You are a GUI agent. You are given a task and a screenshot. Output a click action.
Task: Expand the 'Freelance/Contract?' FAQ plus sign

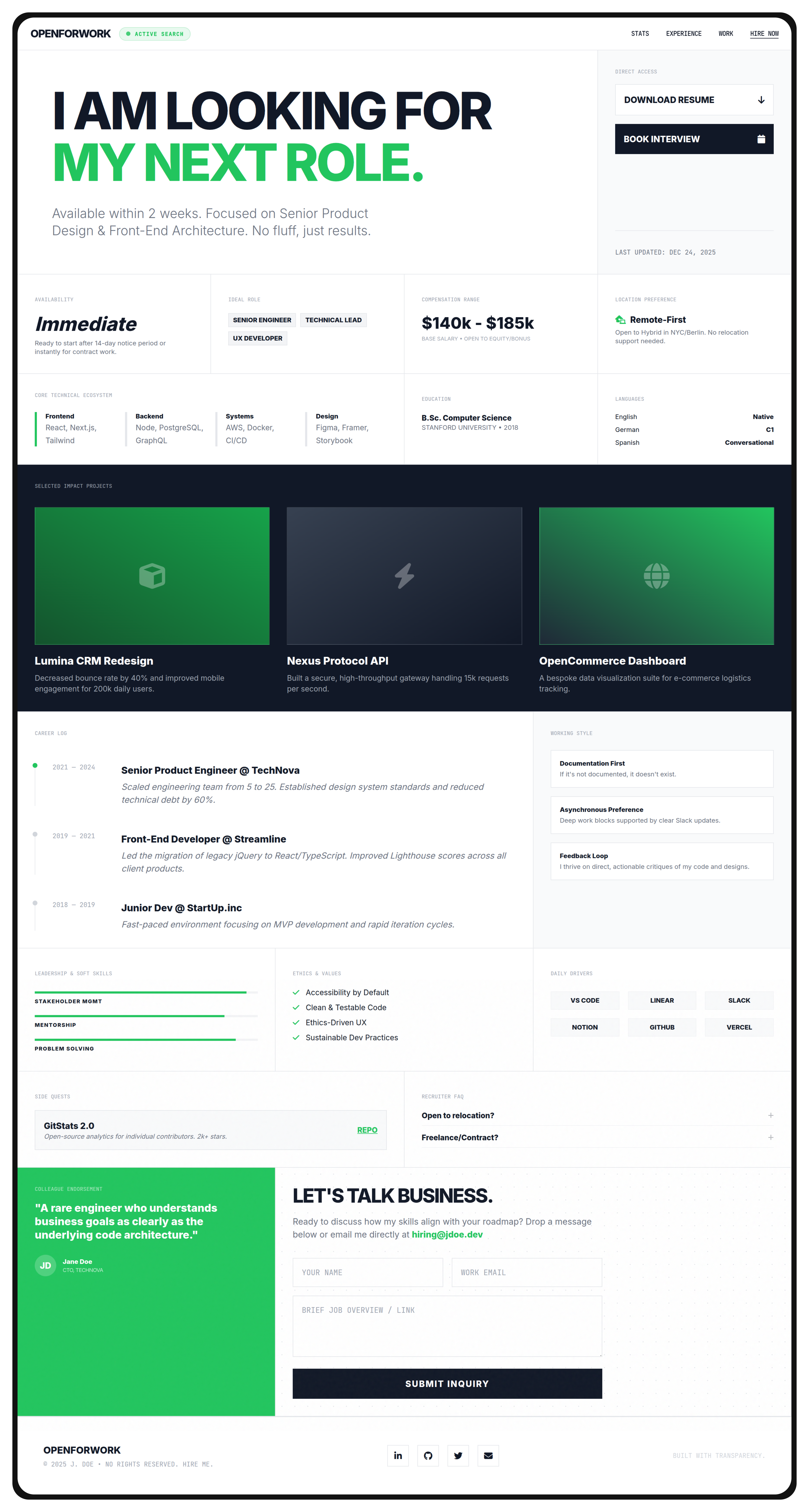pos(770,1138)
